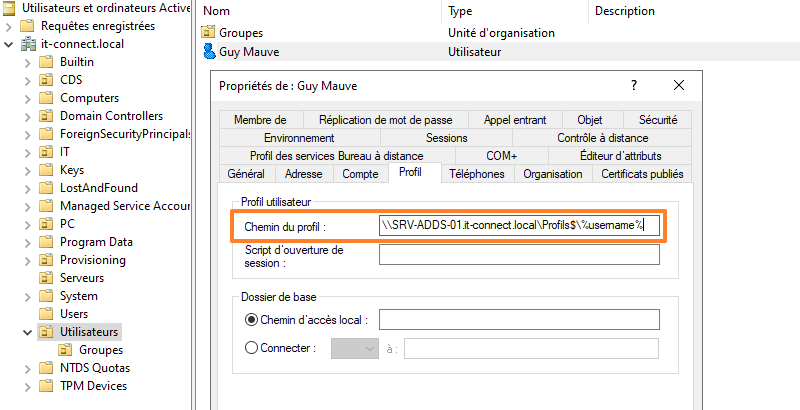The image size is (800, 410).
Task: Click the NTDS Quotas folder icon
Action: coord(46,368)
